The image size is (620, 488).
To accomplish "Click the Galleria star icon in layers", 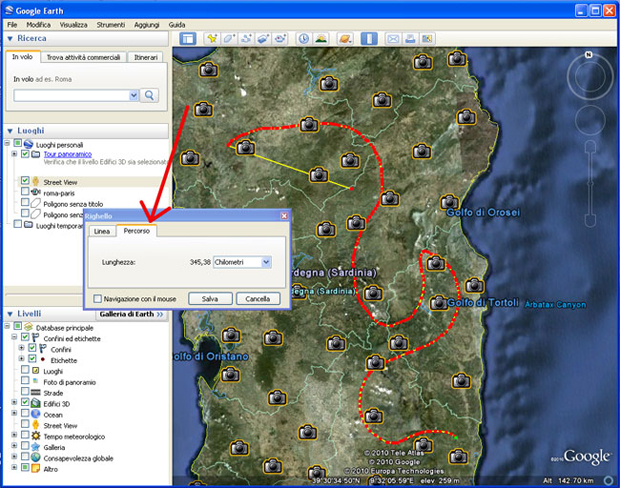I will click(x=36, y=447).
